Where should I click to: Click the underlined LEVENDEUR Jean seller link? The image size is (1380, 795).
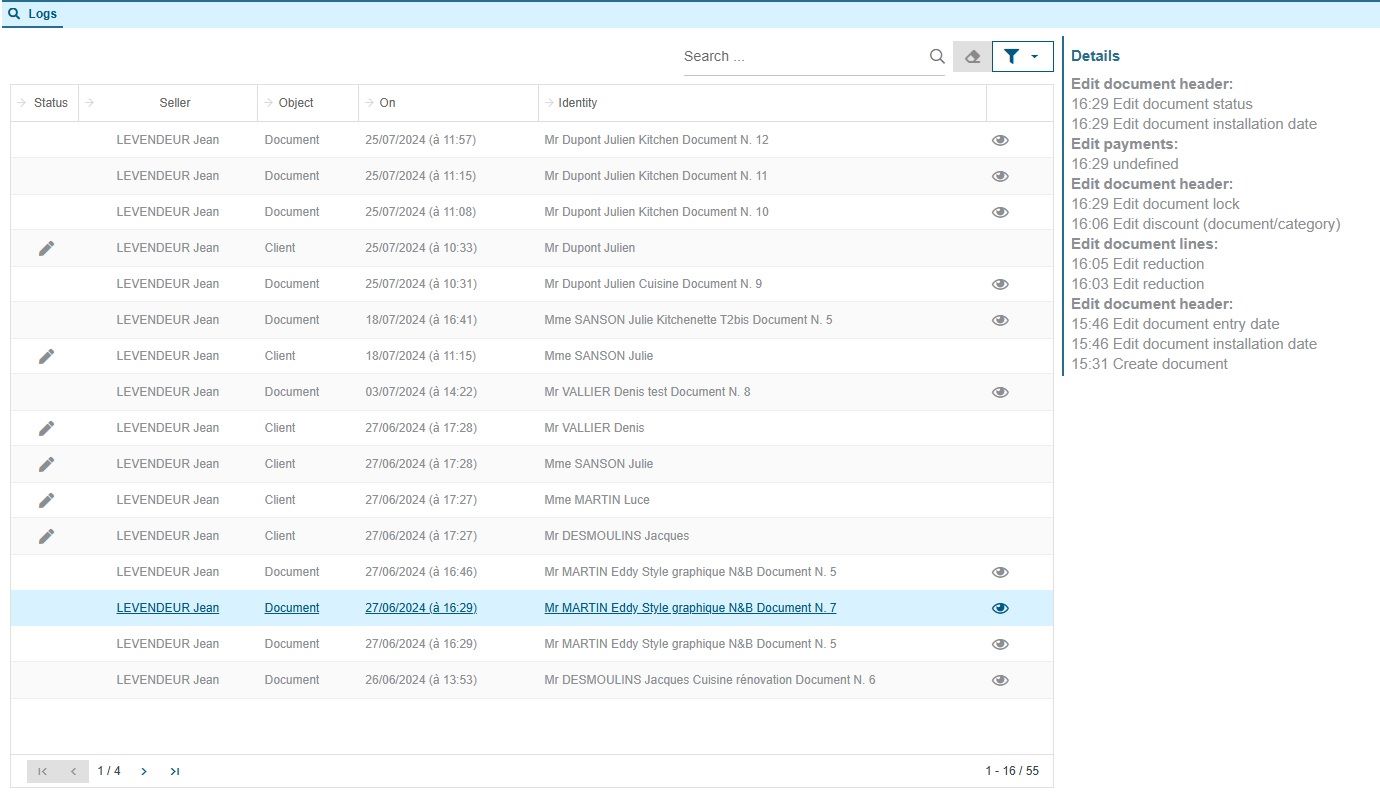click(x=167, y=608)
